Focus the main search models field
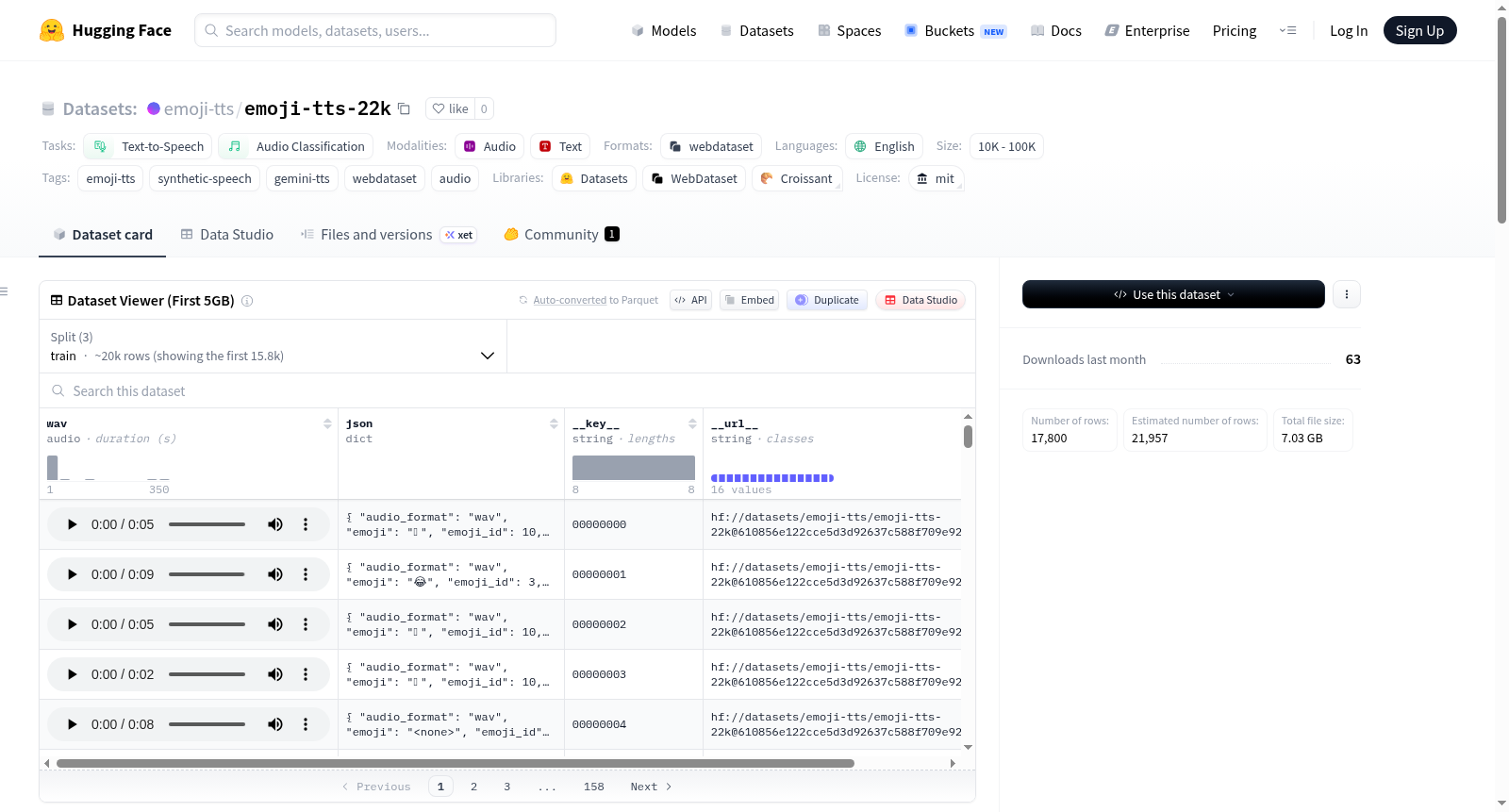 [375, 30]
